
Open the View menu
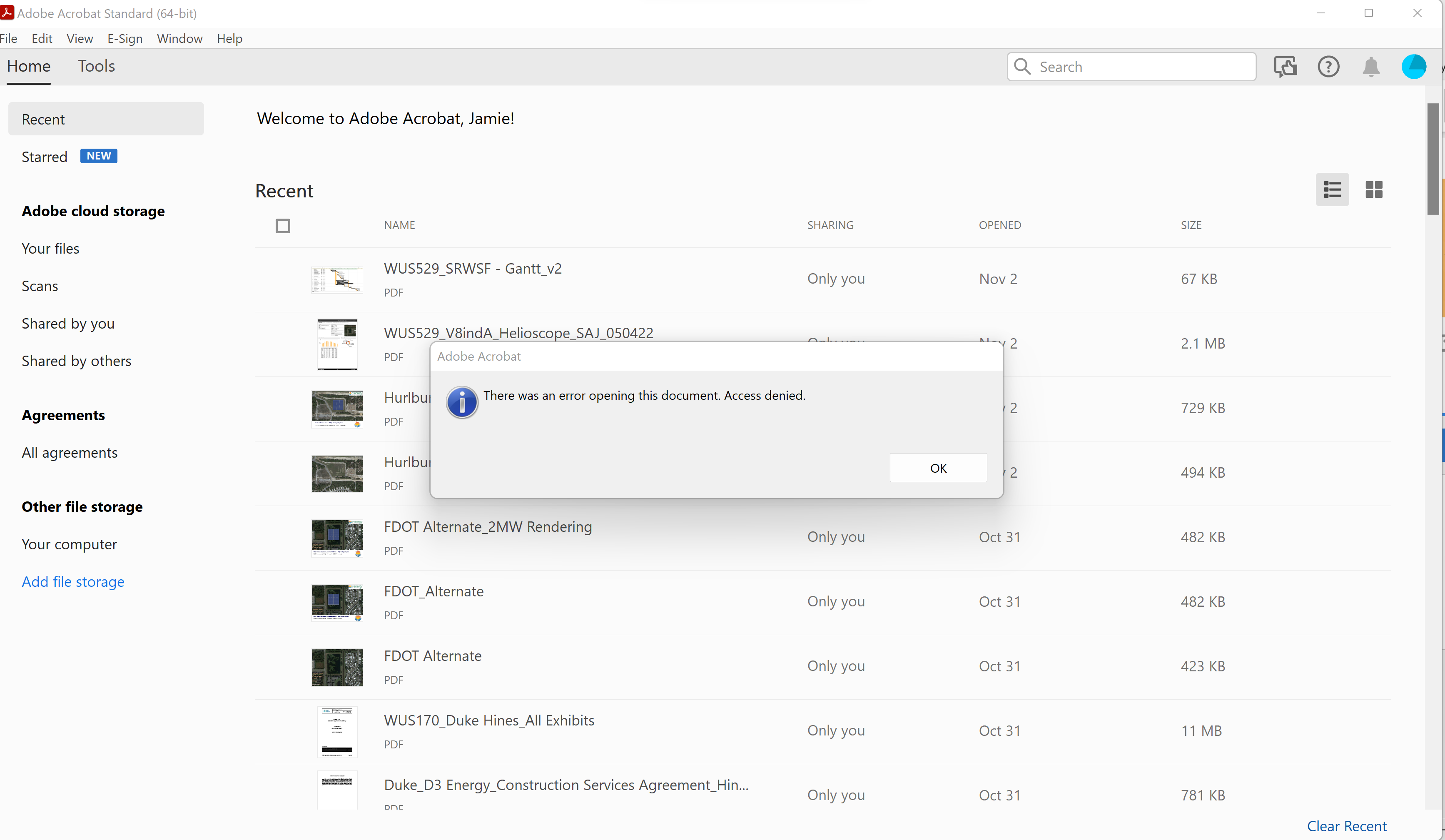pos(80,38)
